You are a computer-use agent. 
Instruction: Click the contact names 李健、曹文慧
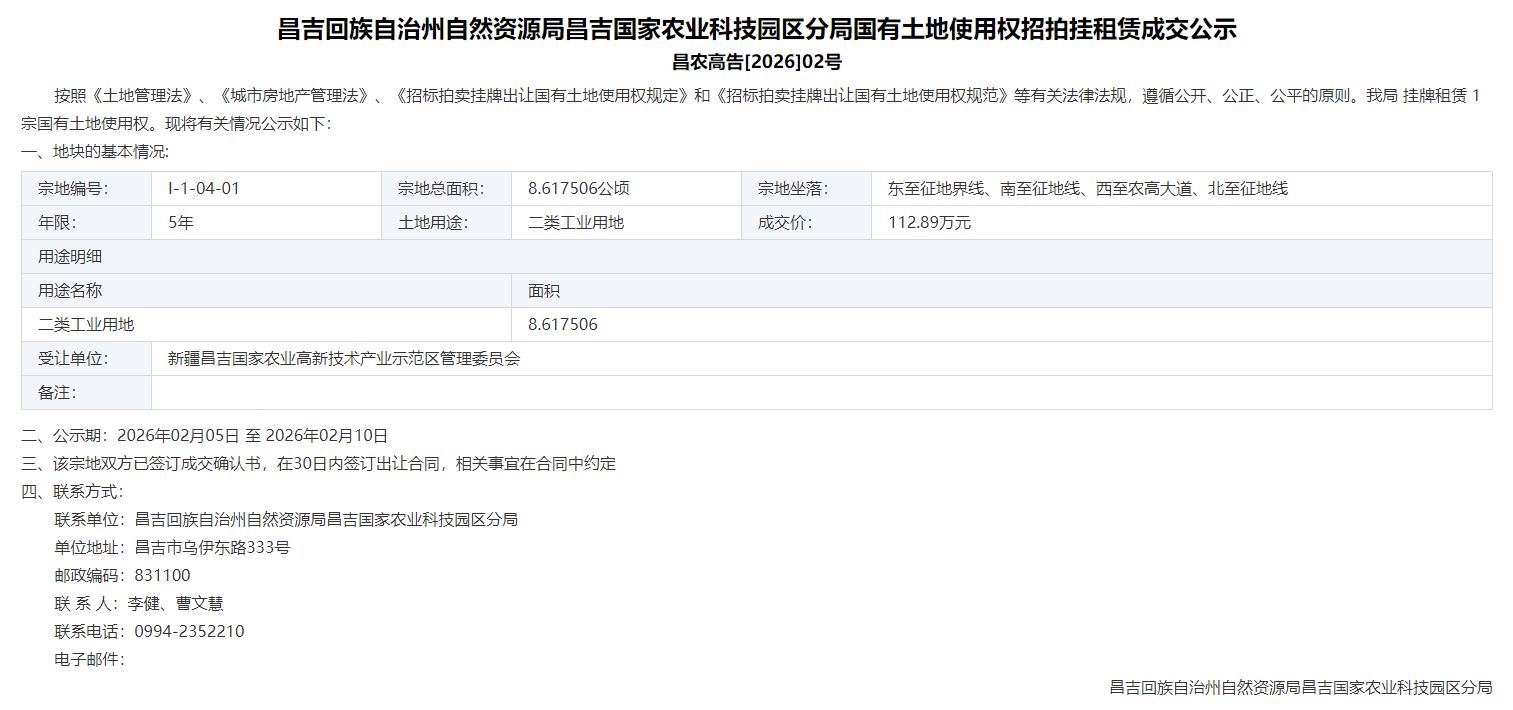pyautogui.click(x=175, y=603)
